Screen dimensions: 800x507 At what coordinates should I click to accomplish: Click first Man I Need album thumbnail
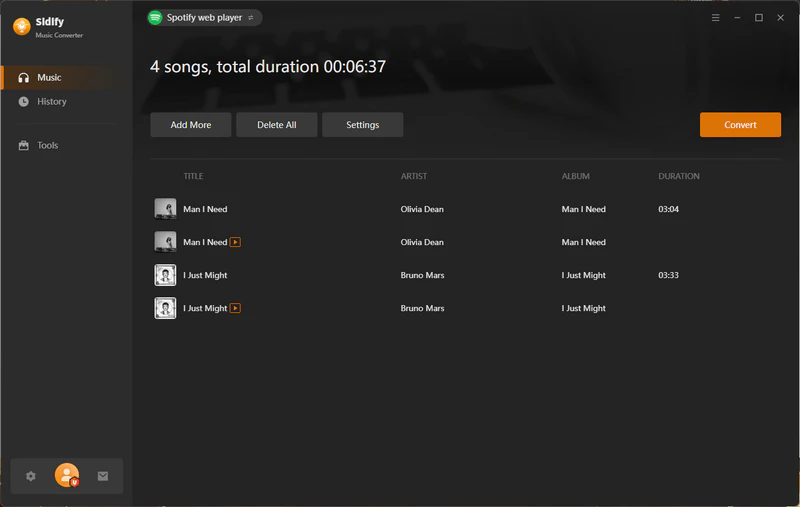click(x=165, y=209)
